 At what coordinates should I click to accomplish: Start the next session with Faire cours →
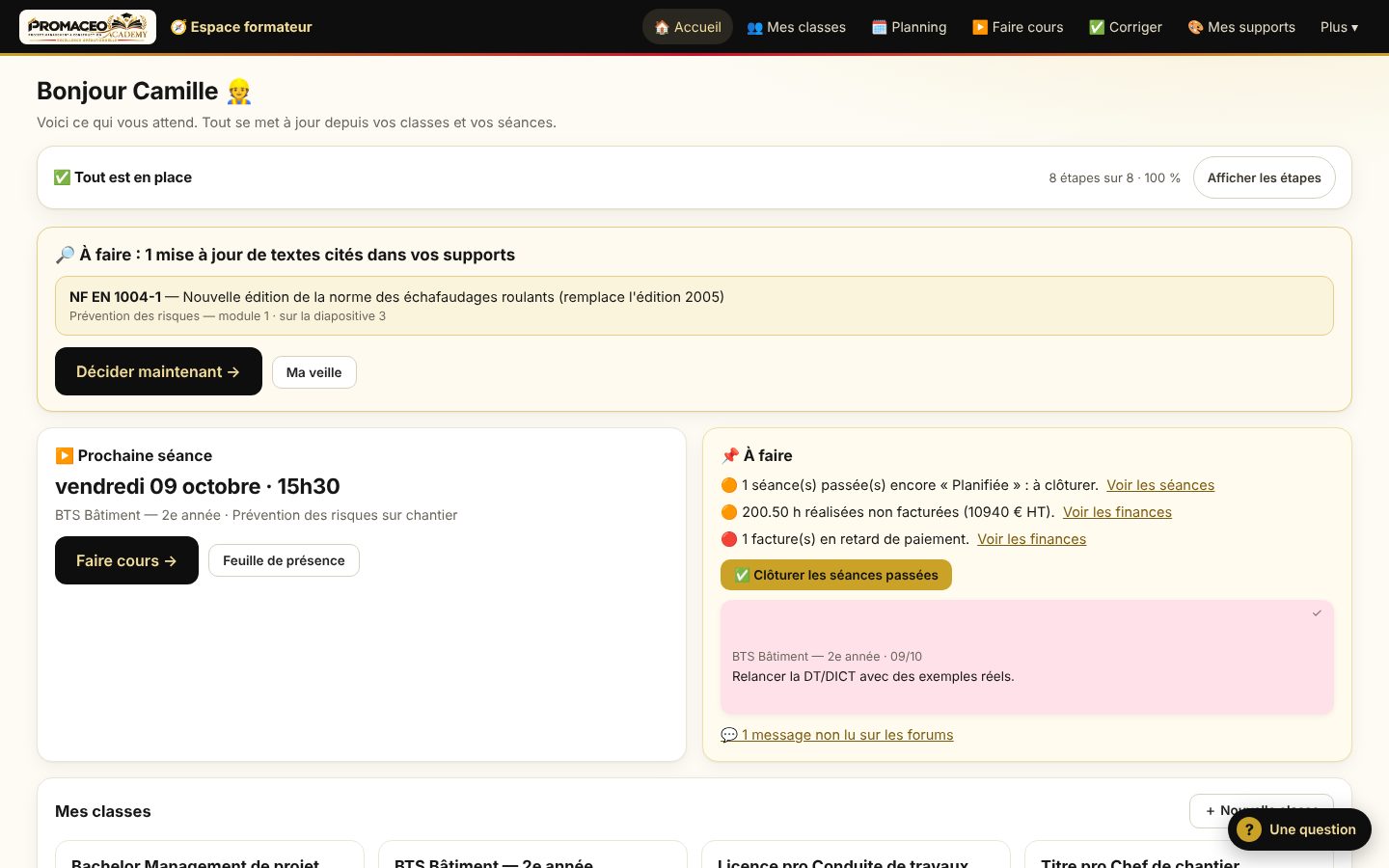(126, 560)
